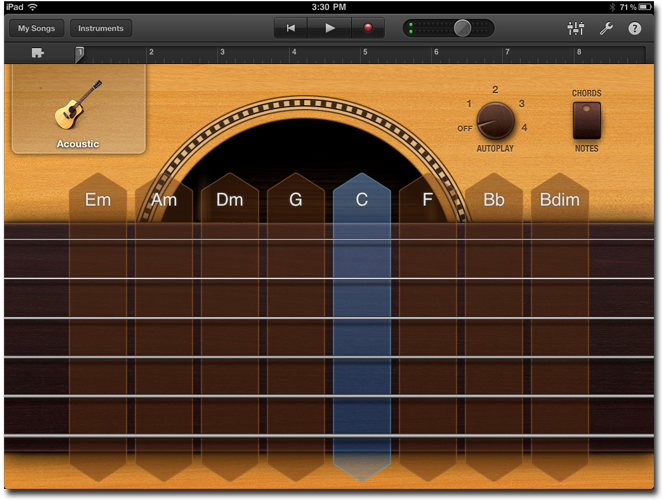Open help question mark icon
663x500 pixels.
(634, 28)
